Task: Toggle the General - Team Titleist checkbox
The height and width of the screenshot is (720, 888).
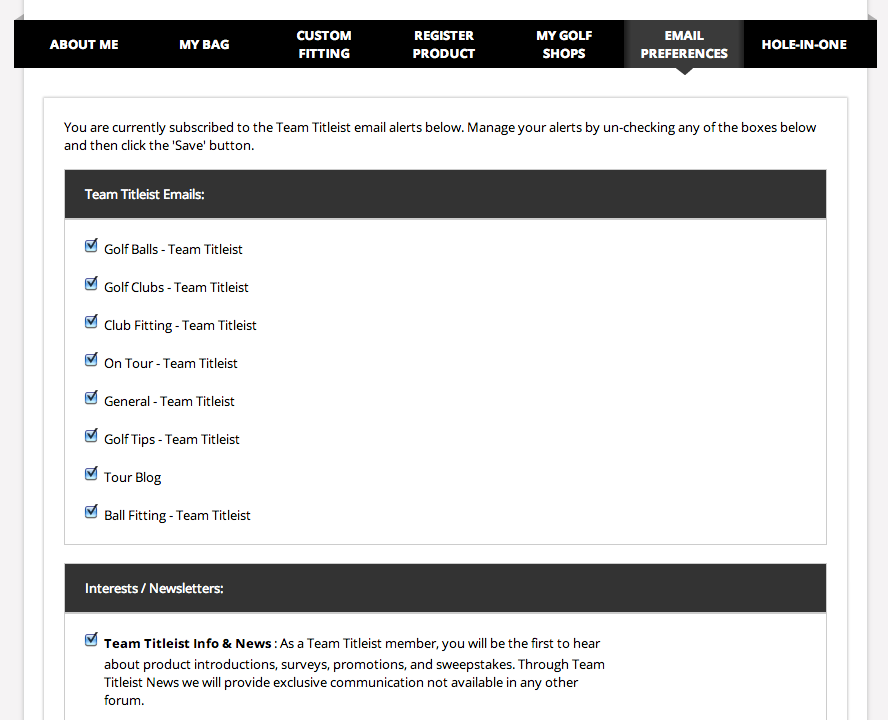Action: coord(91,398)
